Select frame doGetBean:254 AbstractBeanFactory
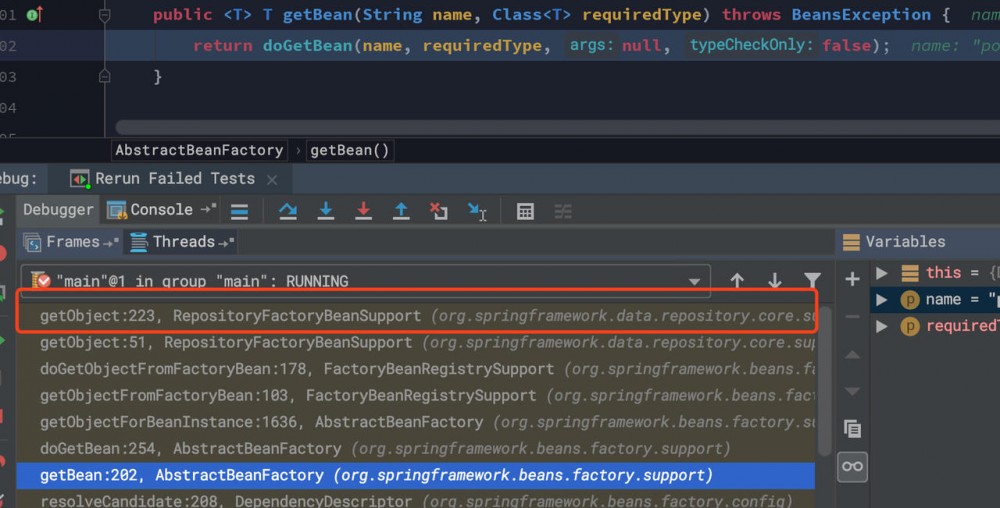This screenshot has height=508, width=1000. coord(416,449)
